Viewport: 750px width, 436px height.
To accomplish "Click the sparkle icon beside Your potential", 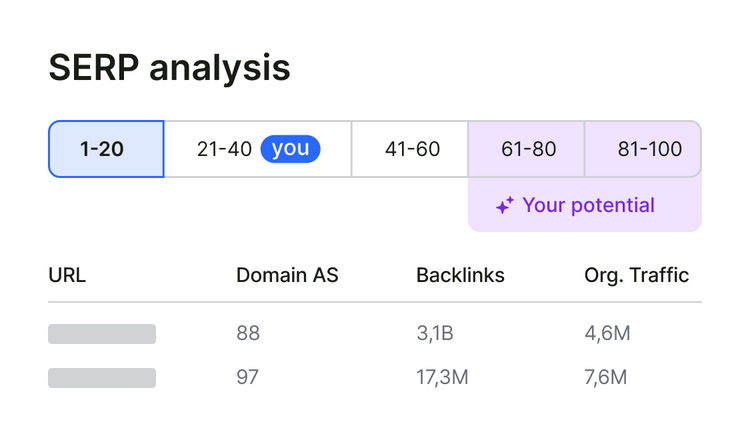I will (x=505, y=205).
